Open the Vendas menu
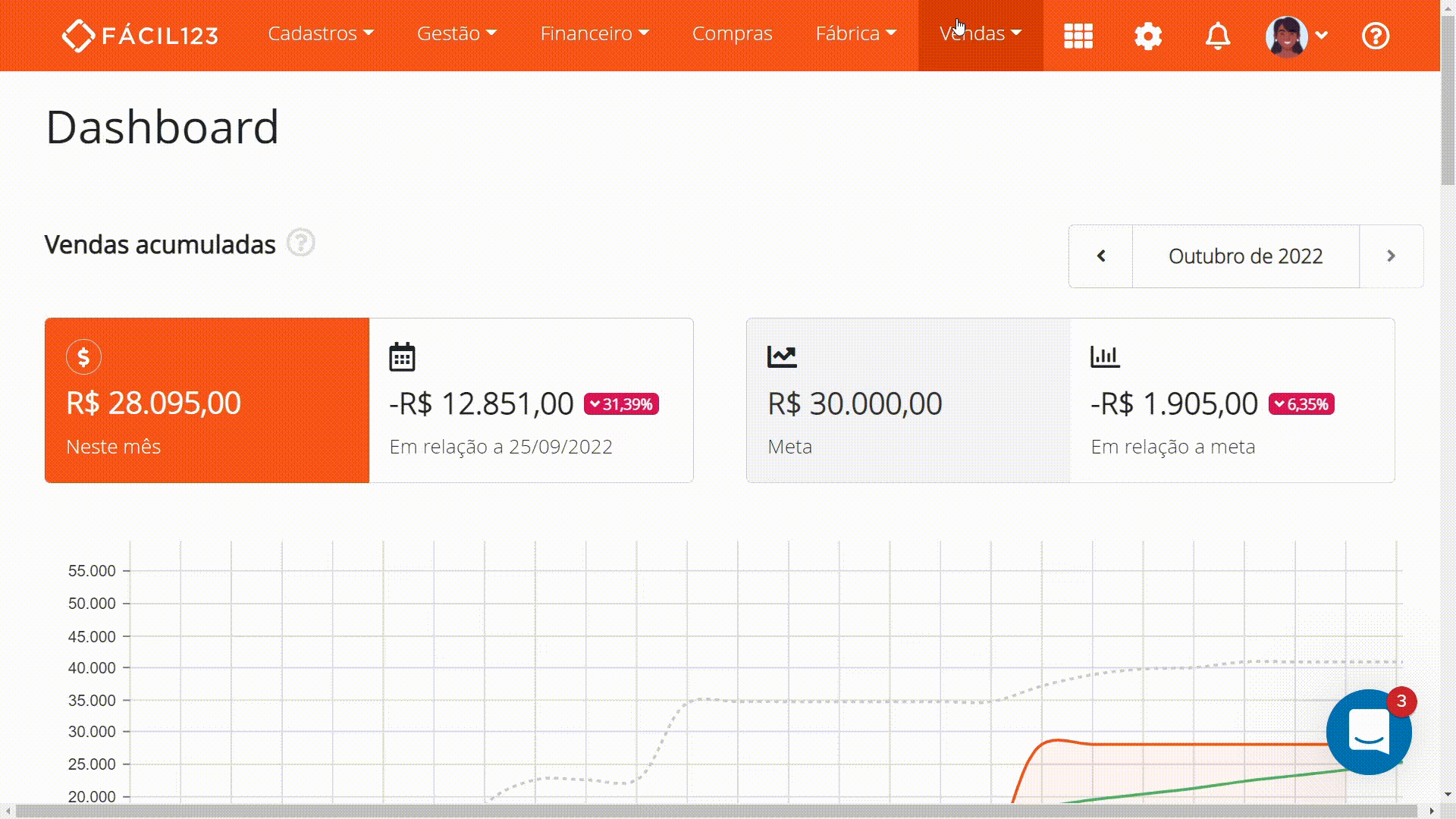 point(981,33)
